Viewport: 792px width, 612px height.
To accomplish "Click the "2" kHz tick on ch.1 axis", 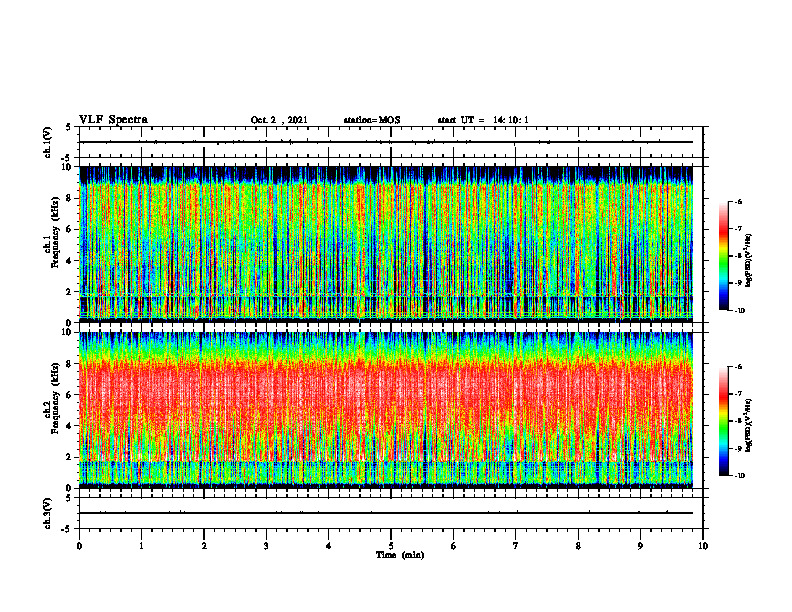I will point(70,292).
